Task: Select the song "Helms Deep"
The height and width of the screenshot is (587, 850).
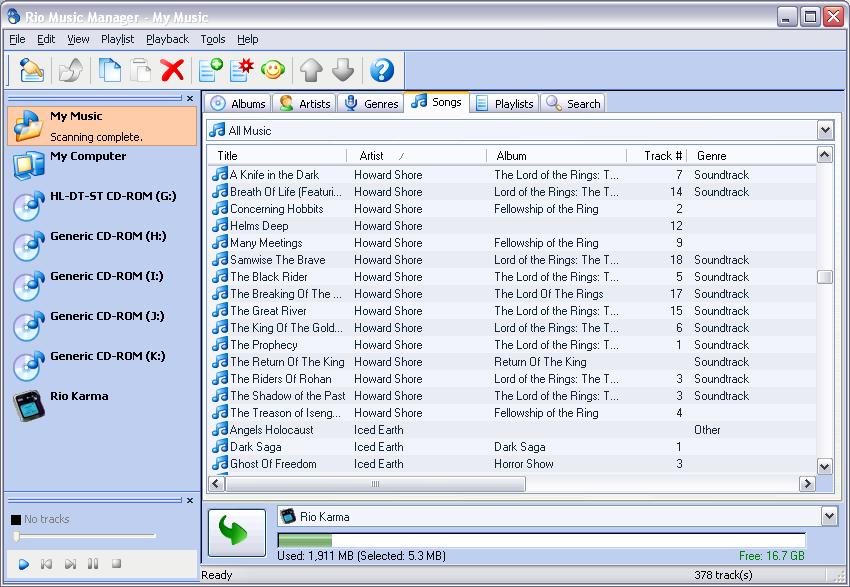Action: pos(512,225)
